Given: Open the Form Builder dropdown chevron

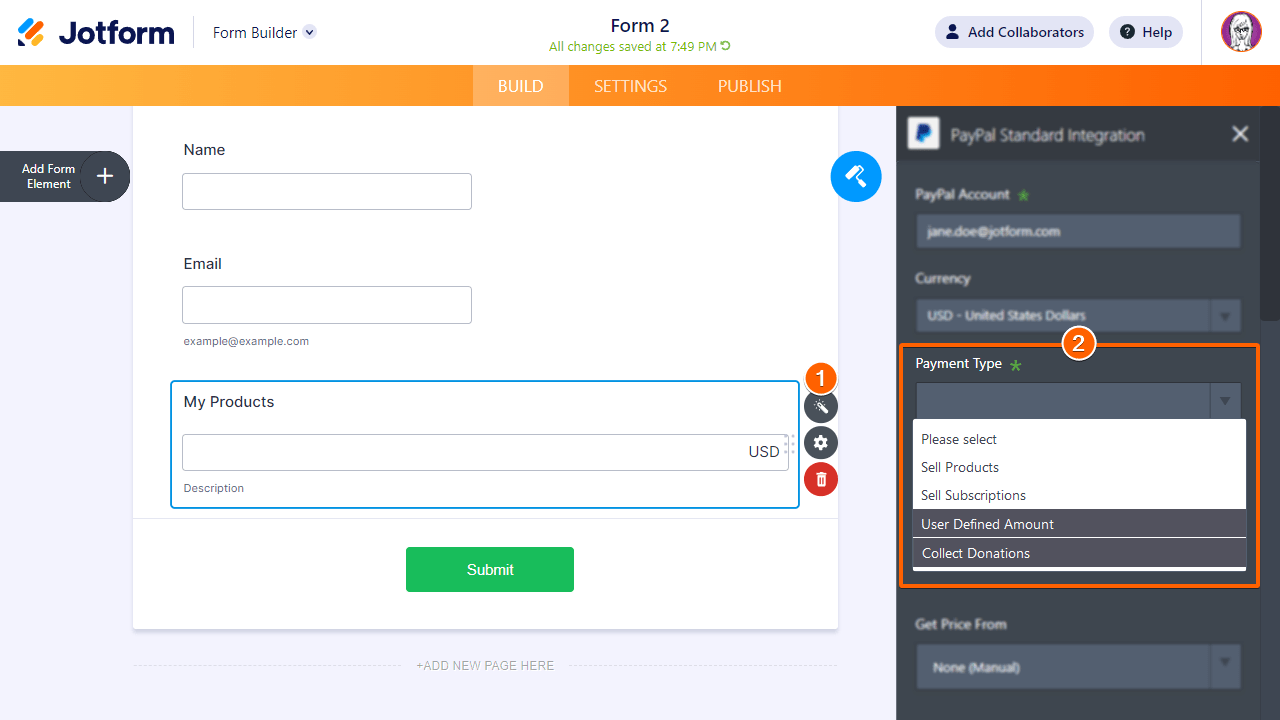Looking at the screenshot, I should [310, 32].
